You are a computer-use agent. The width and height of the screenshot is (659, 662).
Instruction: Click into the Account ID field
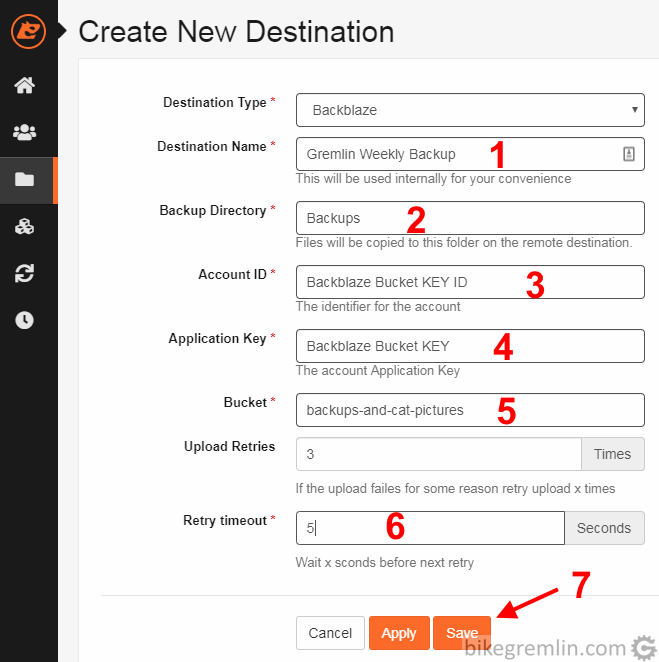[470, 282]
